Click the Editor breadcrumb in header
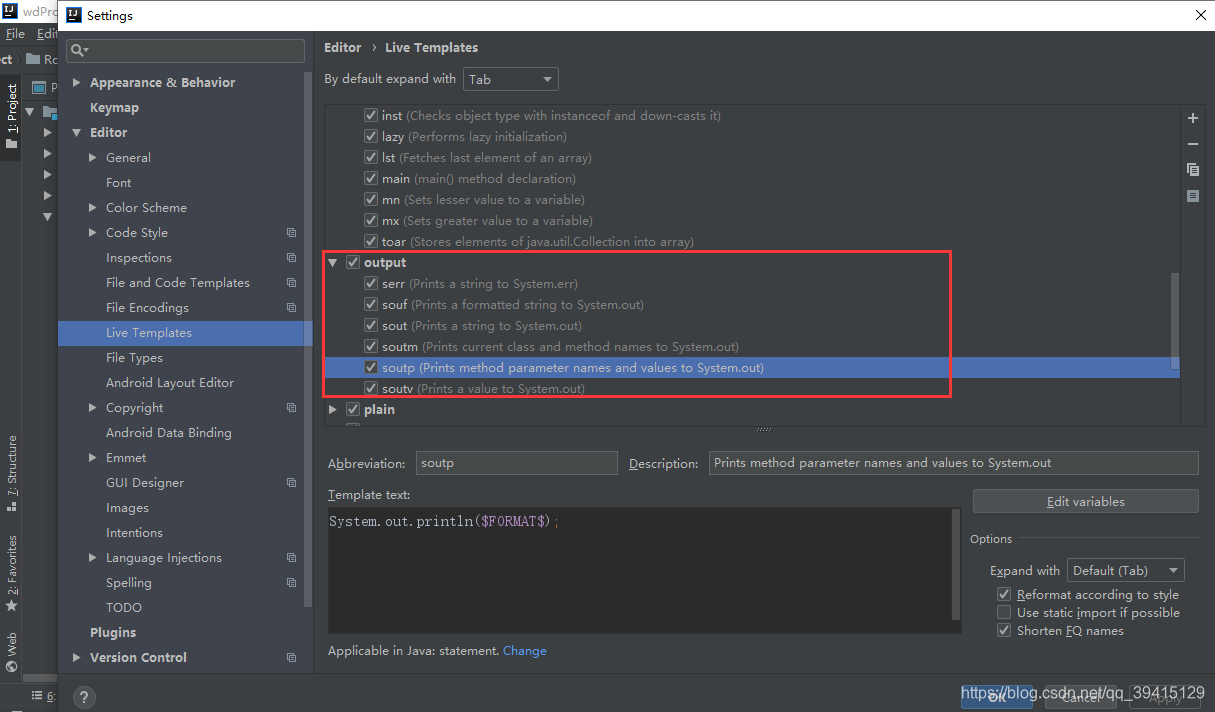The image size is (1215, 712). click(x=343, y=47)
